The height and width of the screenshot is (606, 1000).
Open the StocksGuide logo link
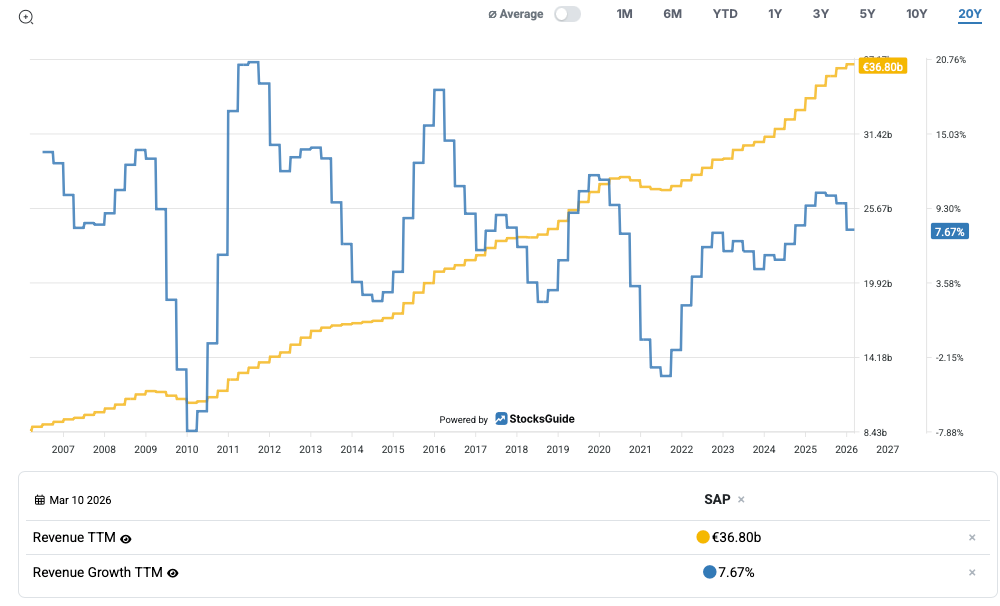535,419
